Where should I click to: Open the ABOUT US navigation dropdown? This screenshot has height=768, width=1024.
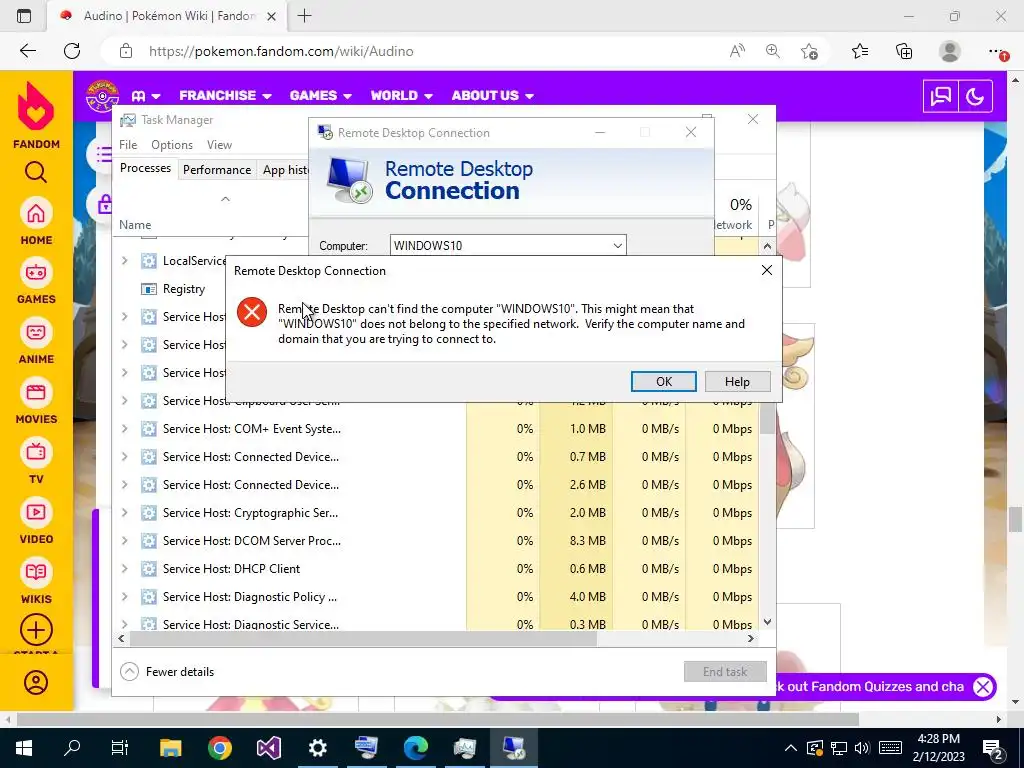493,95
